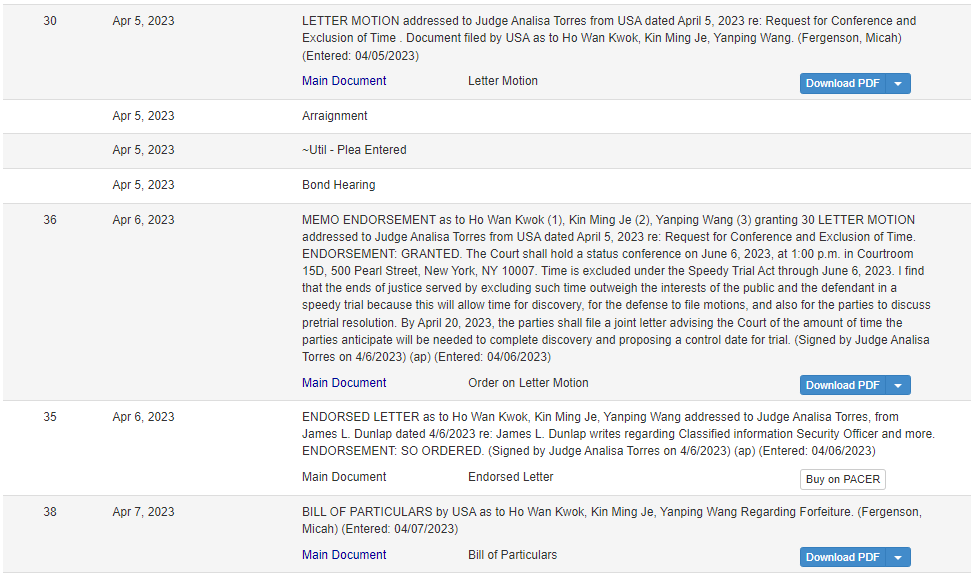Expand dropdown arrow beside Bill of Particulars download
Viewport: 971px width, 573px height.
[898, 557]
